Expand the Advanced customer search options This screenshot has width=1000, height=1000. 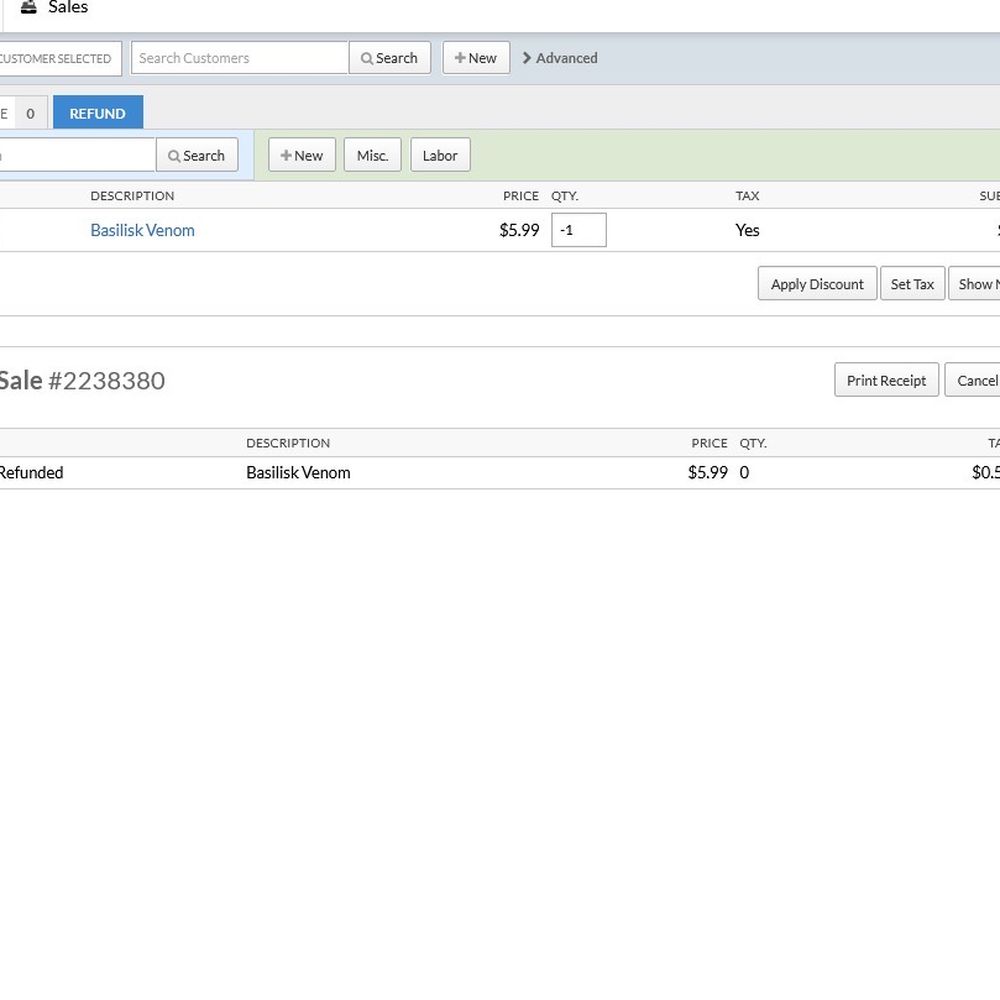click(x=560, y=58)
